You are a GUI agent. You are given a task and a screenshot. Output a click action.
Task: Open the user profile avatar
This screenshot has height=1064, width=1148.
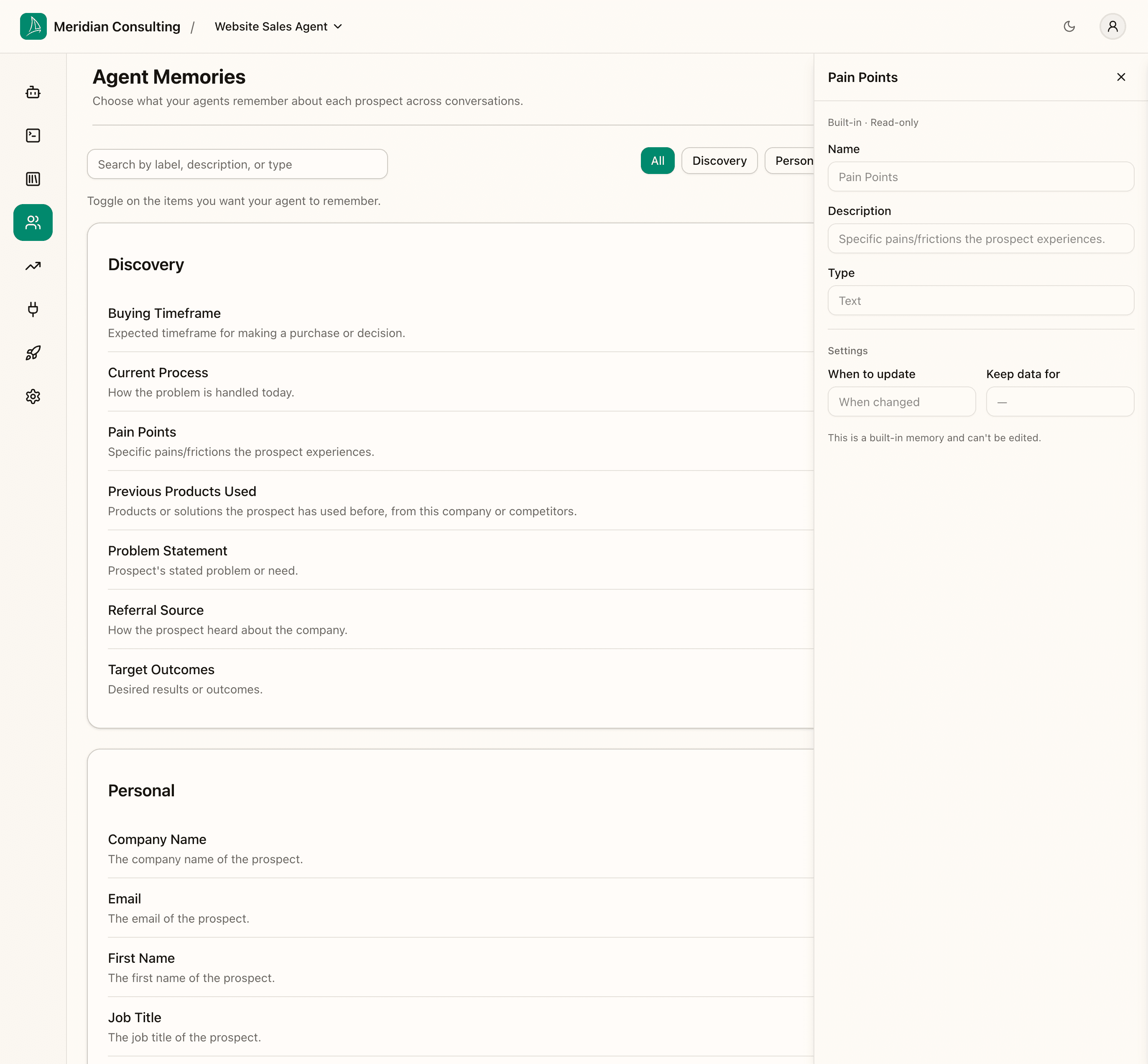point(1112,26)
